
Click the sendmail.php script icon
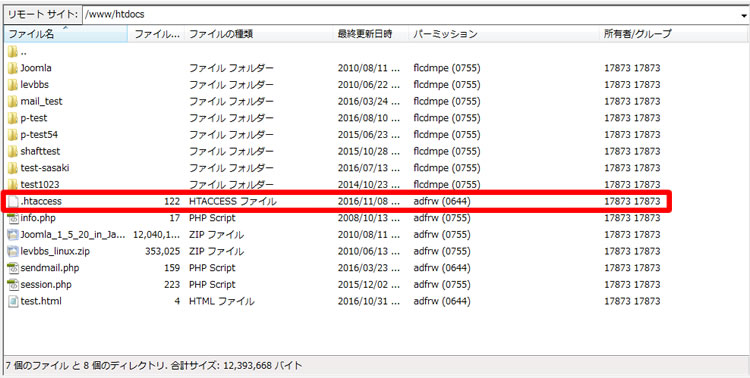pyautogui.click(x=13, y=268)
